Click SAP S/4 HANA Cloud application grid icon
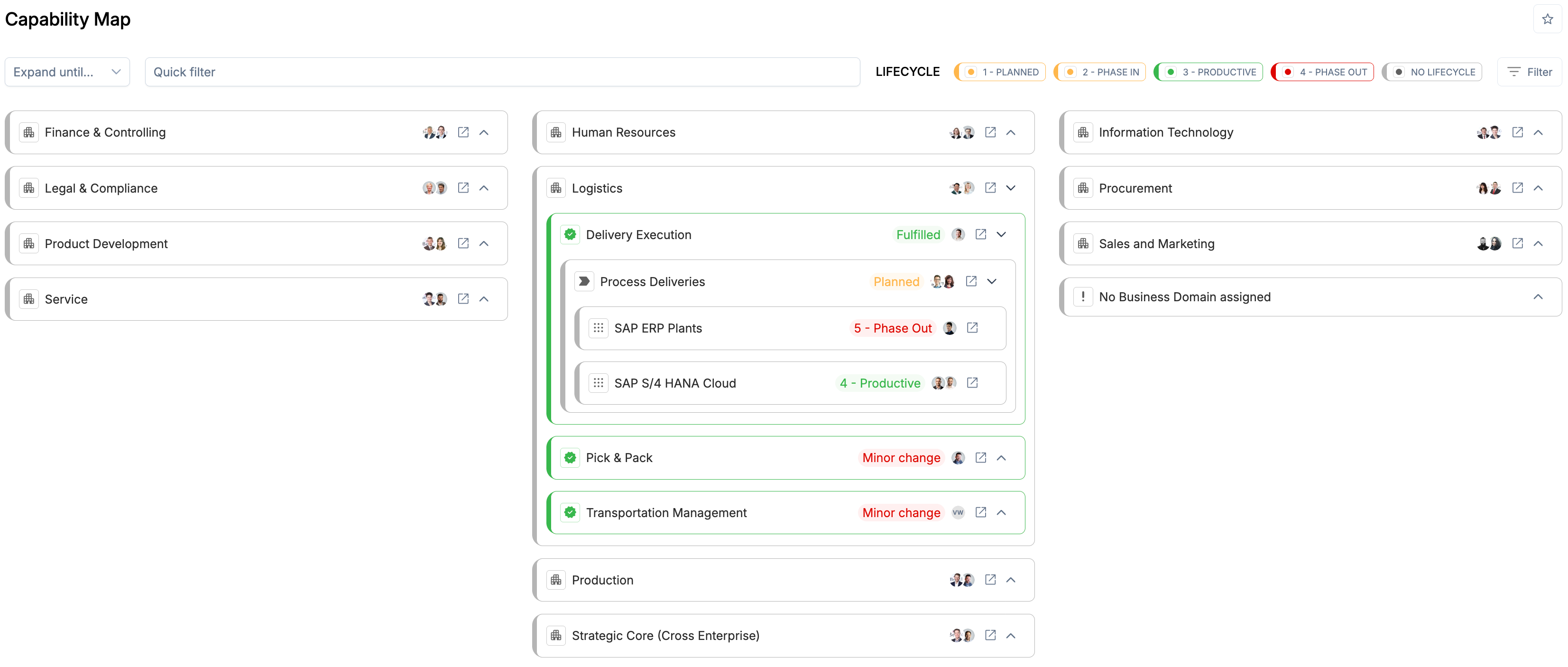The width and height of the screenshot is (1568, 667). coord(598,383)
